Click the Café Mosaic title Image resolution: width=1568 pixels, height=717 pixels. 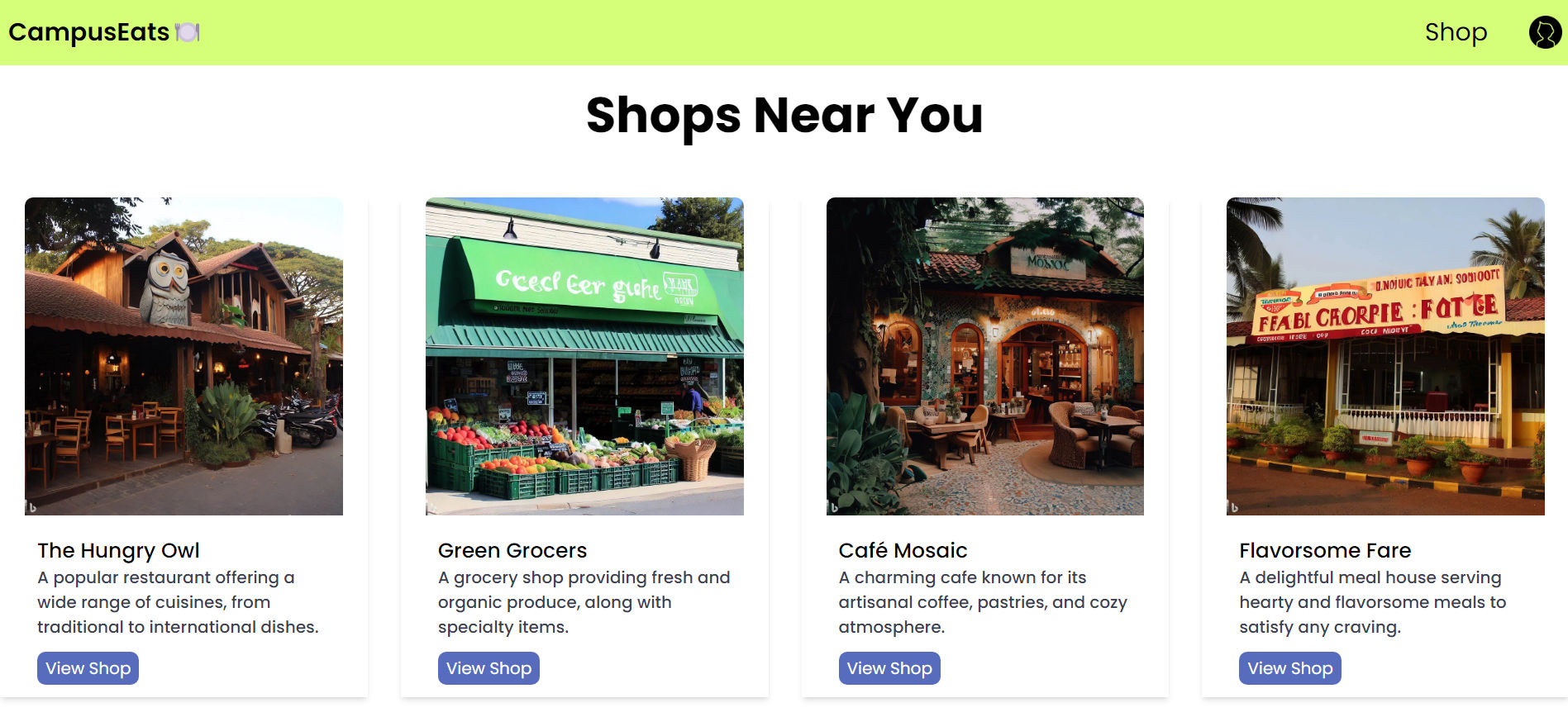[903, 550]
